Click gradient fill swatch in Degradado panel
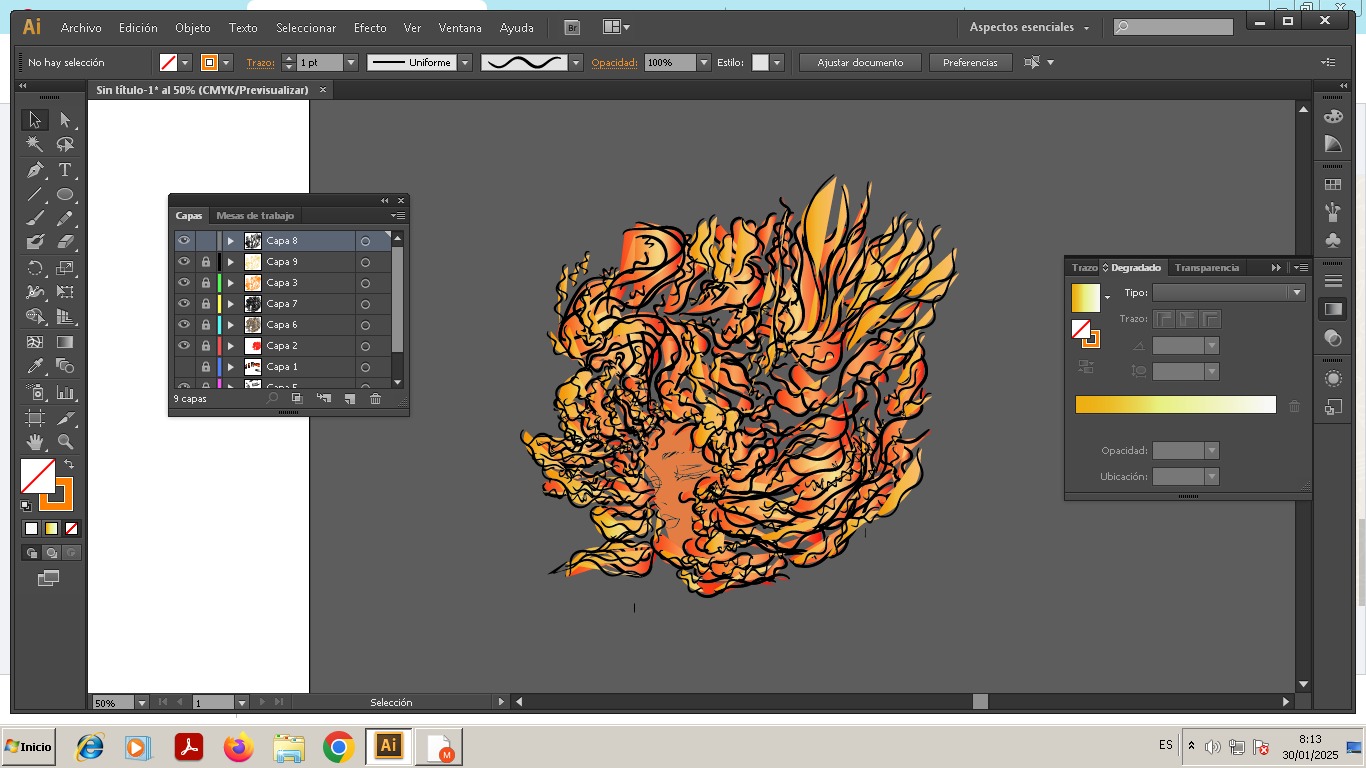The image size is (1366, 768). [x=1085, y=297]
